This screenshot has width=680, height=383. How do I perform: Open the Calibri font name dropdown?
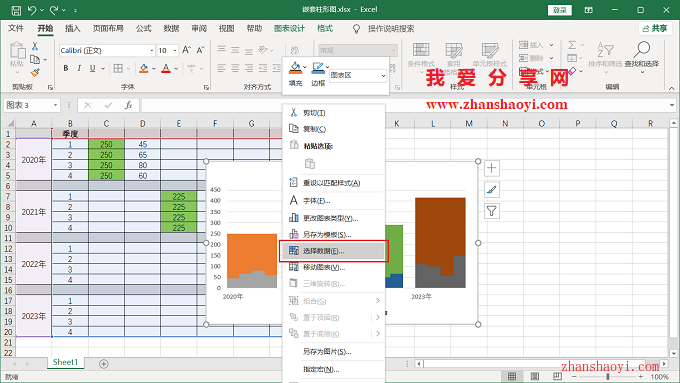(x=152, y=51)
